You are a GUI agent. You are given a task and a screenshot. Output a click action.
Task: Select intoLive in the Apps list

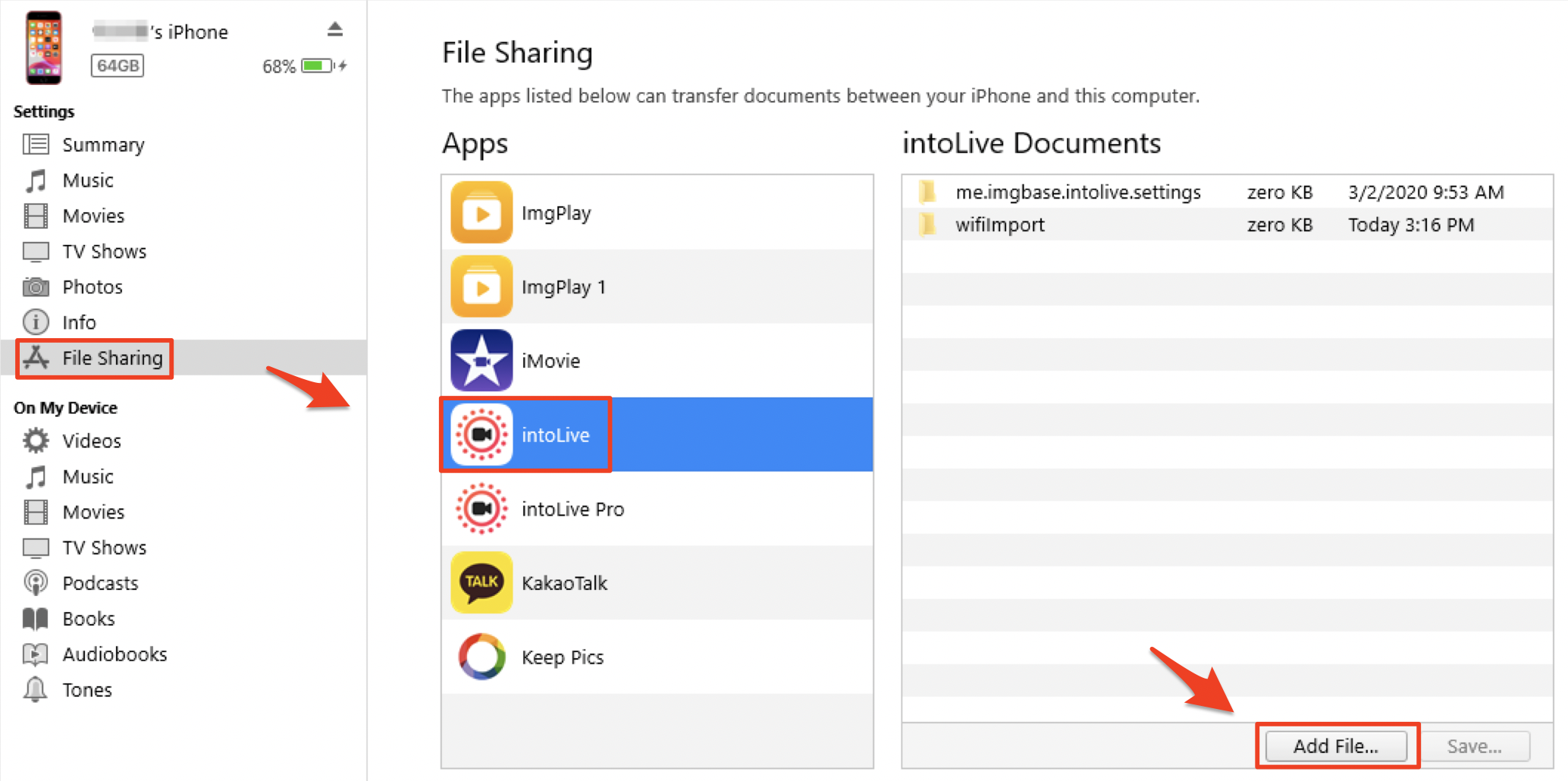tap(657, 434)
